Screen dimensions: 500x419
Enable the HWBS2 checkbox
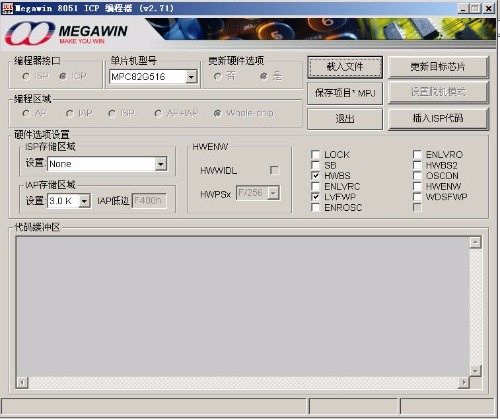(417, 165)
